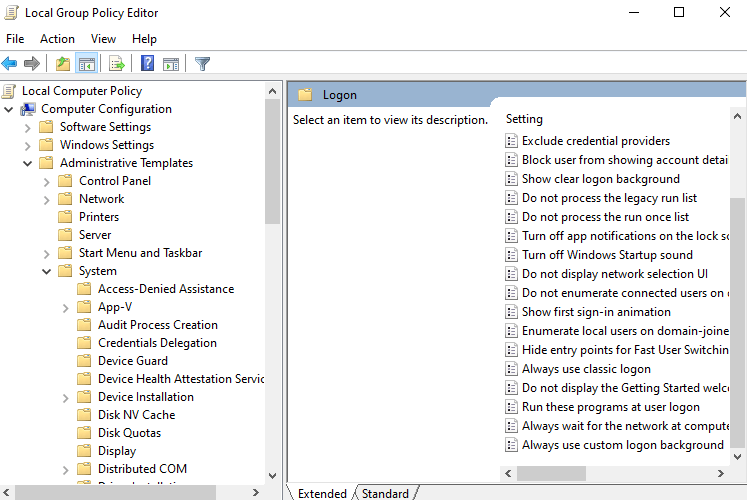Switch to the Extended tab
This screenshot has width=747, height=500.
pos(322,493)
